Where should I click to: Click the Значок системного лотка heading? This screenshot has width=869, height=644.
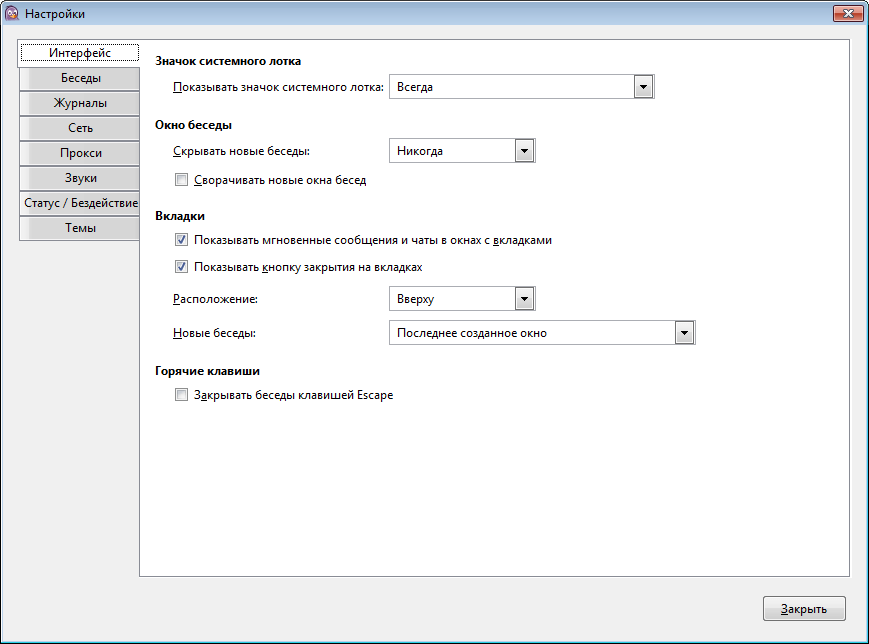pos(228,61)
